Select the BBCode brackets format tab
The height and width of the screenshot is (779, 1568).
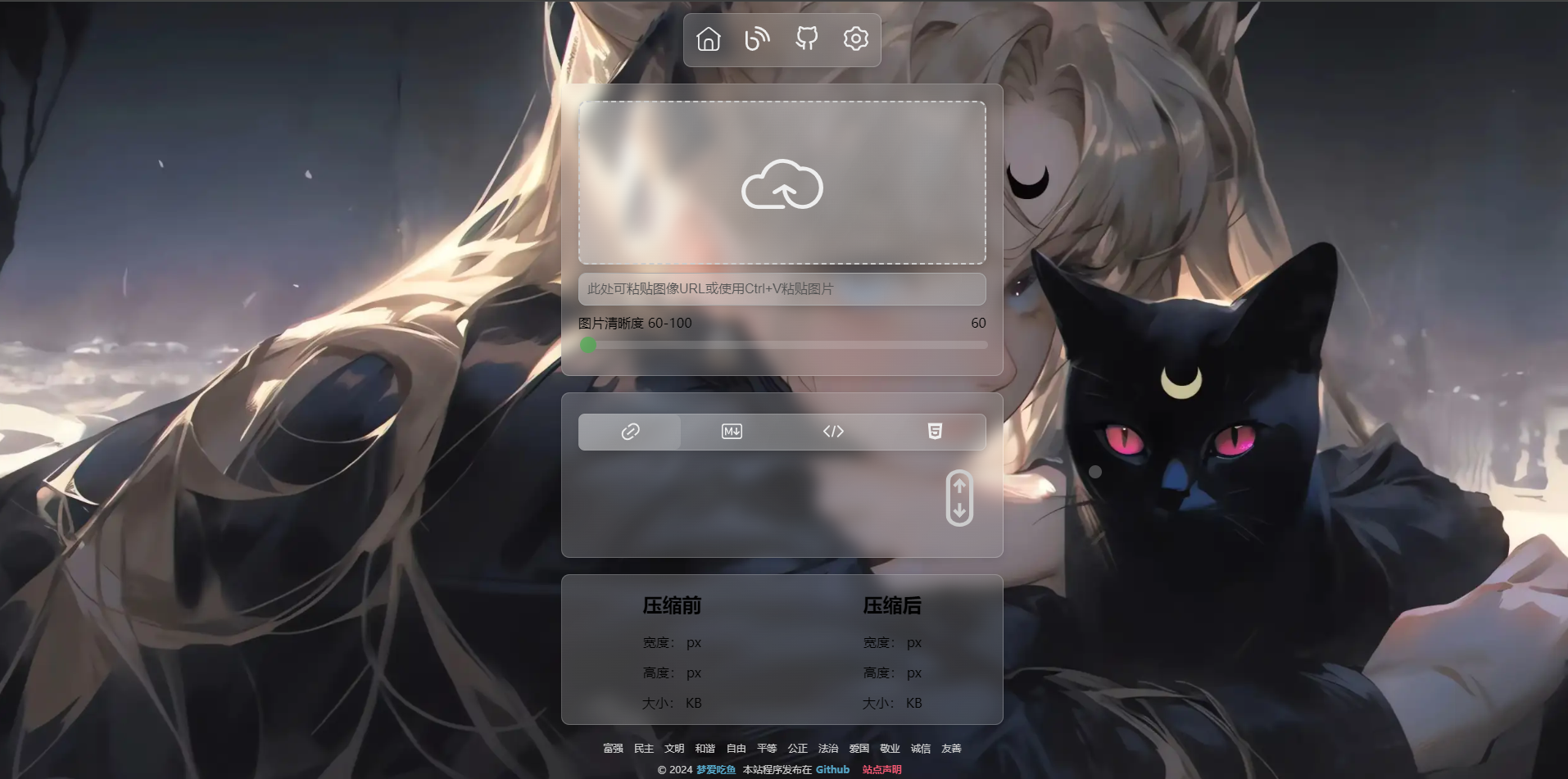pyautogui.click(x=833, y=432)
